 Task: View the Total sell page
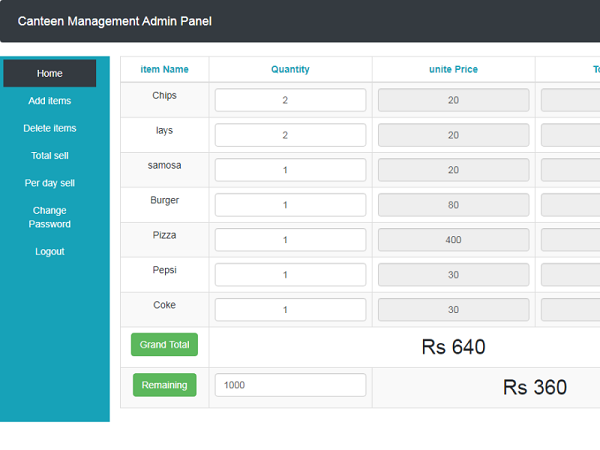coord(50,156)
